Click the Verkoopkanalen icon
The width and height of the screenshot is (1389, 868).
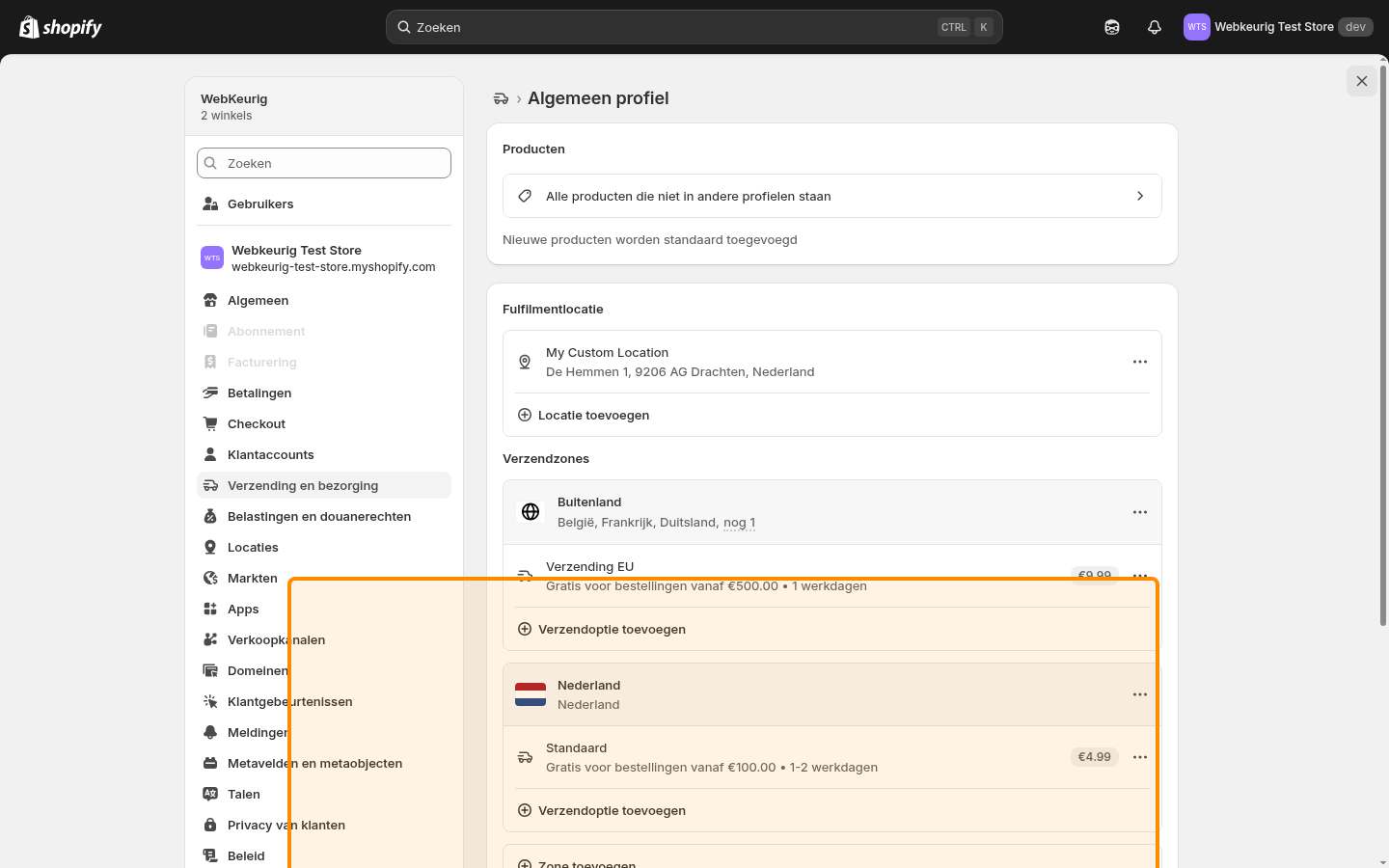pos(210,639)
